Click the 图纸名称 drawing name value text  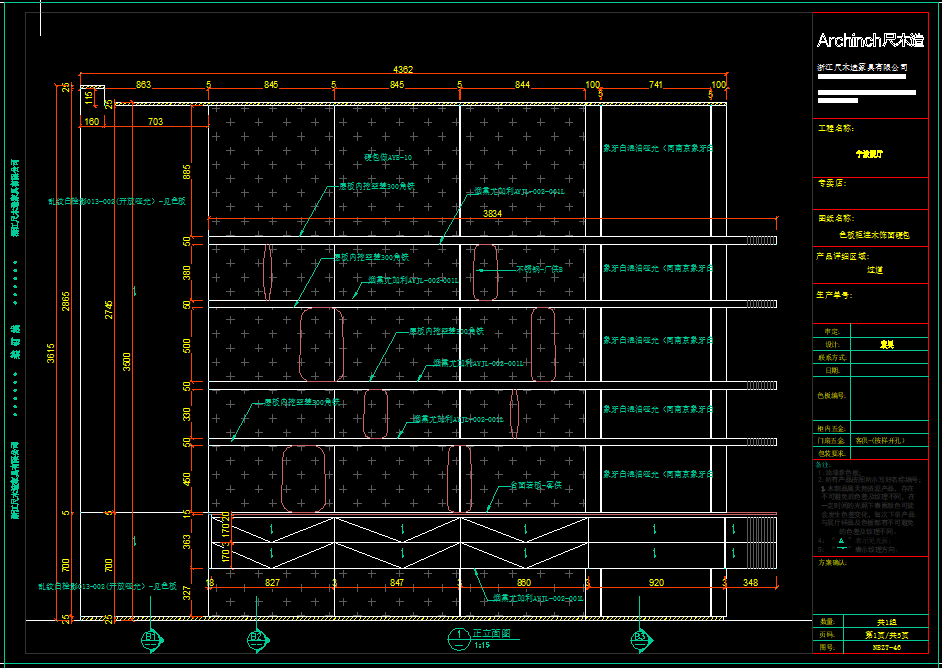click(875, 234)
